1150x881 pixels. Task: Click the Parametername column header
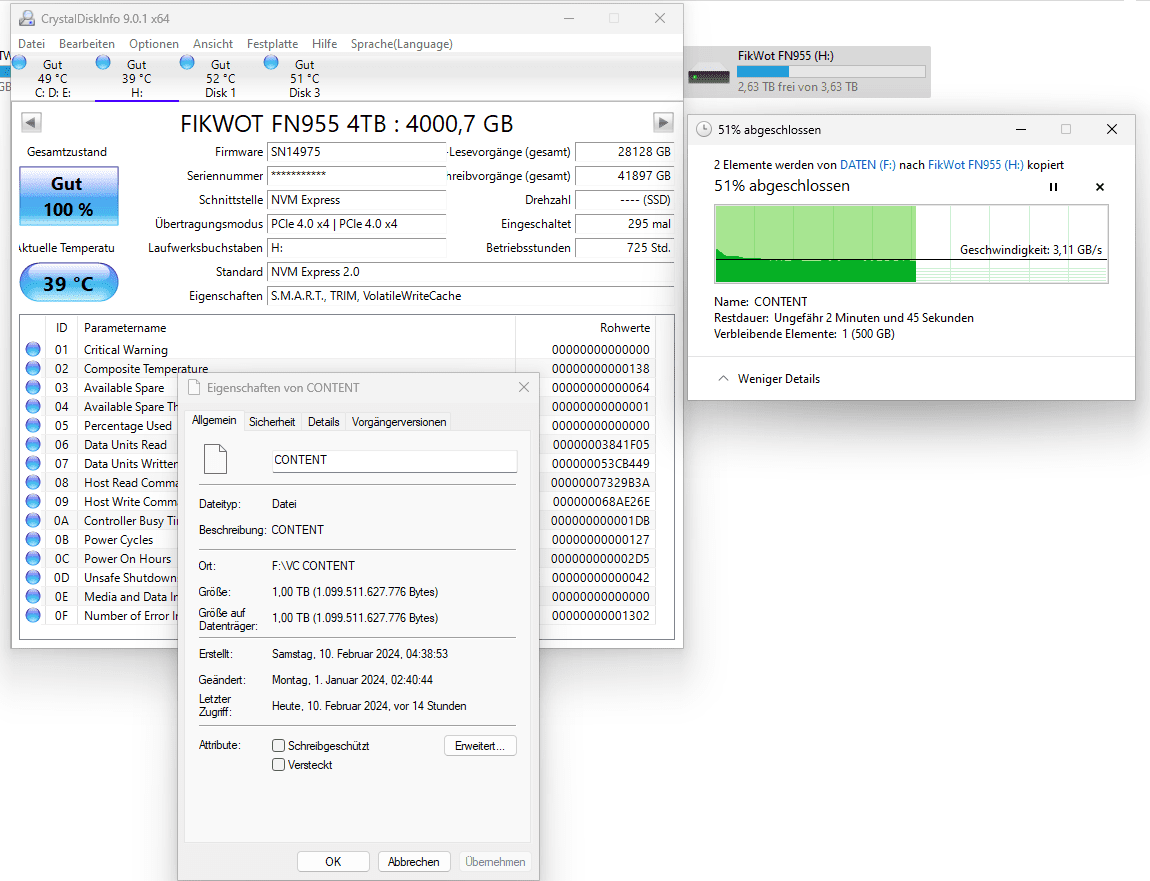125,328
